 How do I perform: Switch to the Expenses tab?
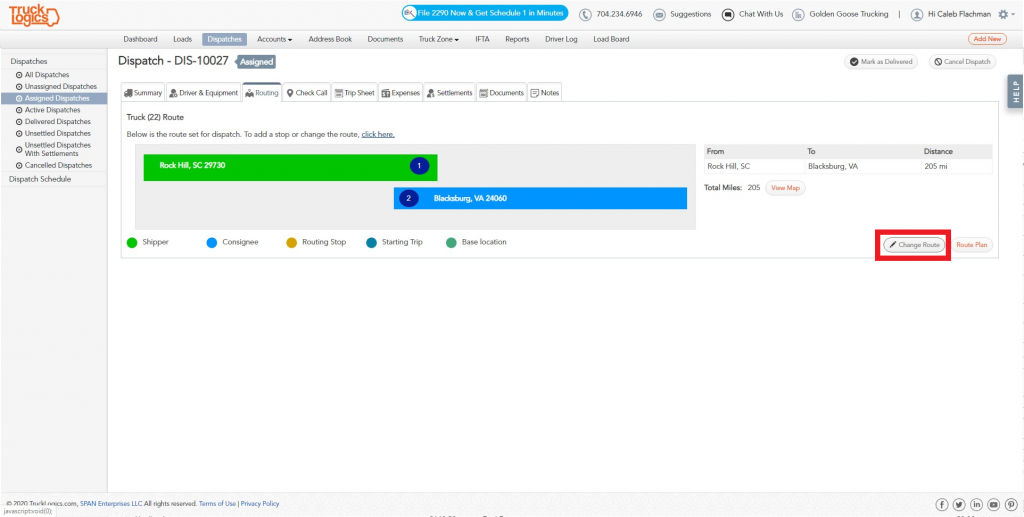coord(400,93)
